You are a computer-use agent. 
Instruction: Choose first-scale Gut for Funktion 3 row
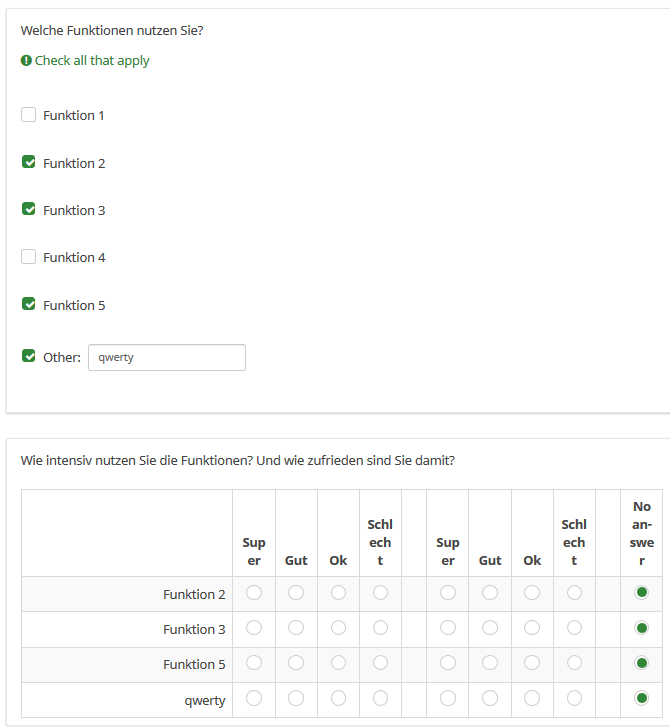[x=296, y=628]
